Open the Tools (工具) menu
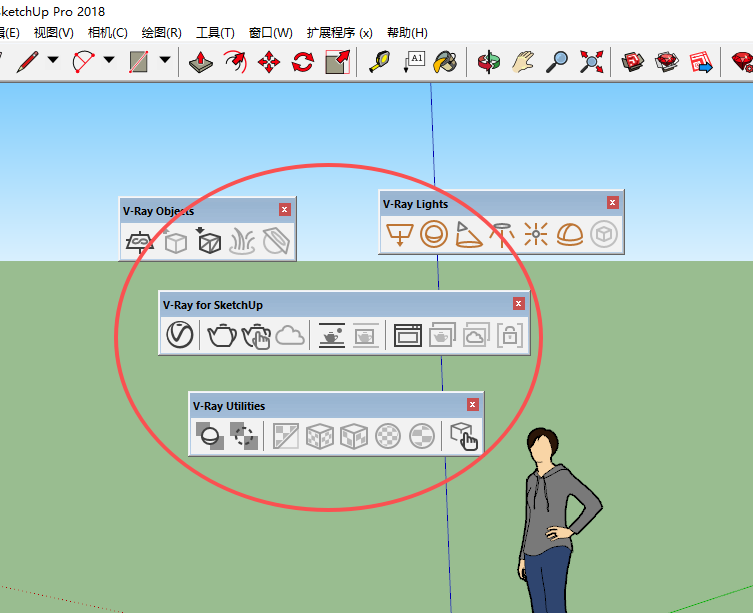Image resolution: width=753 pixels, height=613 pixels. pos(215,33)
